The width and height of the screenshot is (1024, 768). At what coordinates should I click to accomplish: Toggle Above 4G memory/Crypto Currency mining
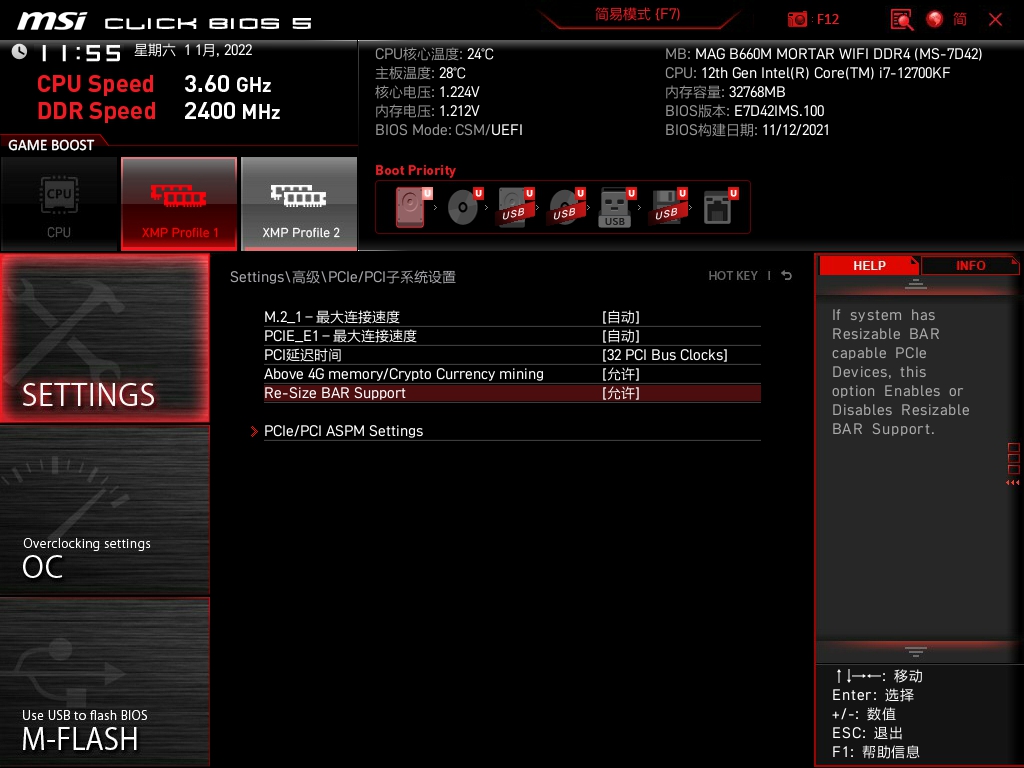(x=511, y=374)
